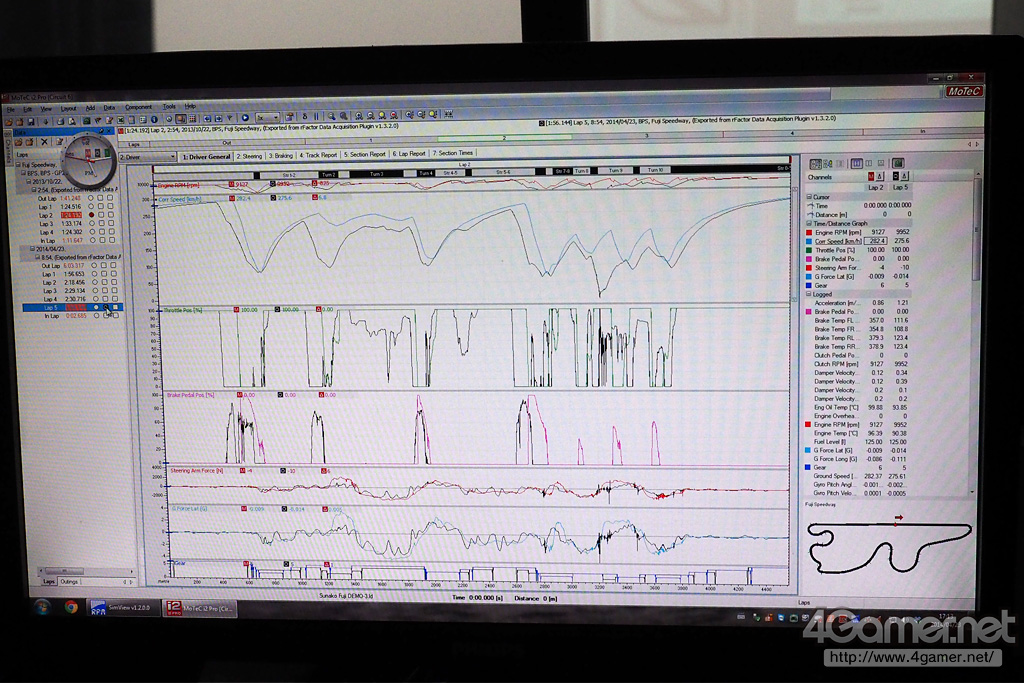The width and height of the screenshot is (1024, 683).
Task: Click magenta swatch beside Brake Pedal Pos
Action: pos(809,259)
